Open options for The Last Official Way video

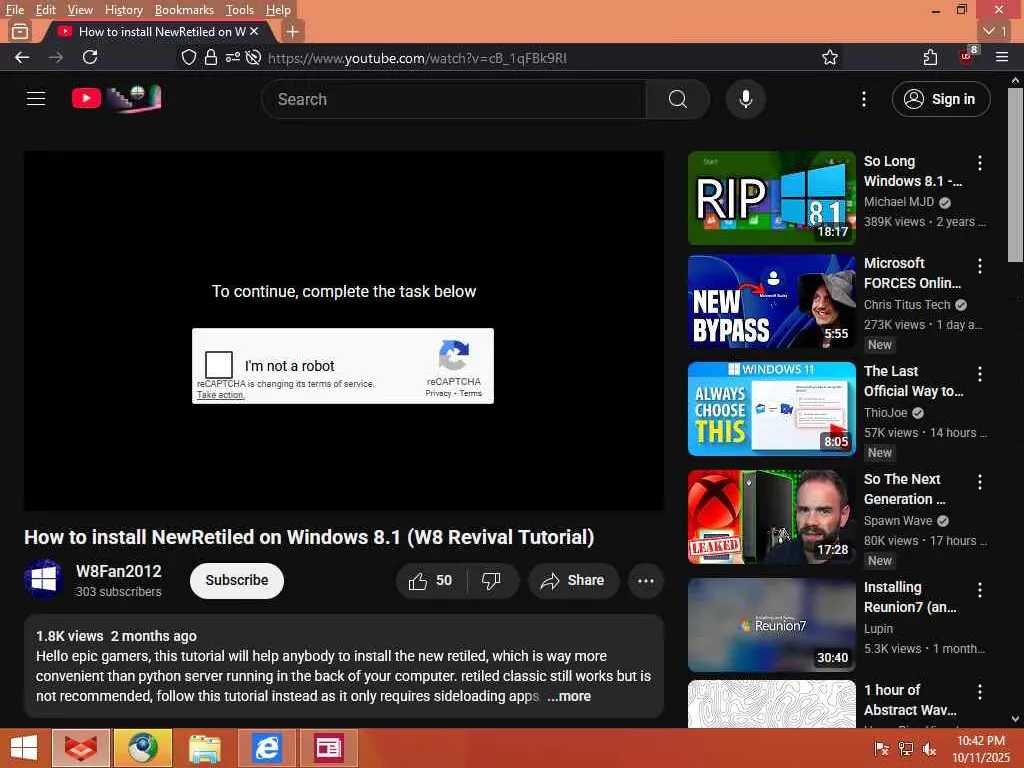tap(980, 374)
